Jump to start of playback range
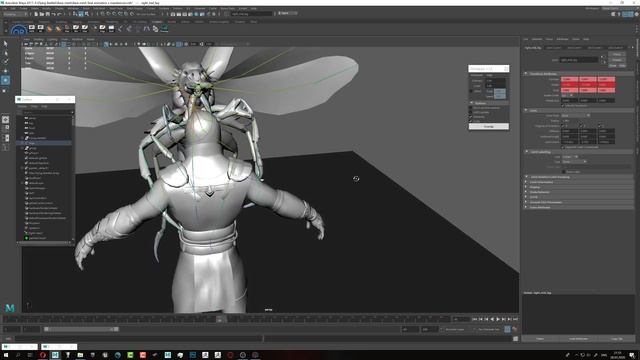 [475, 319]
